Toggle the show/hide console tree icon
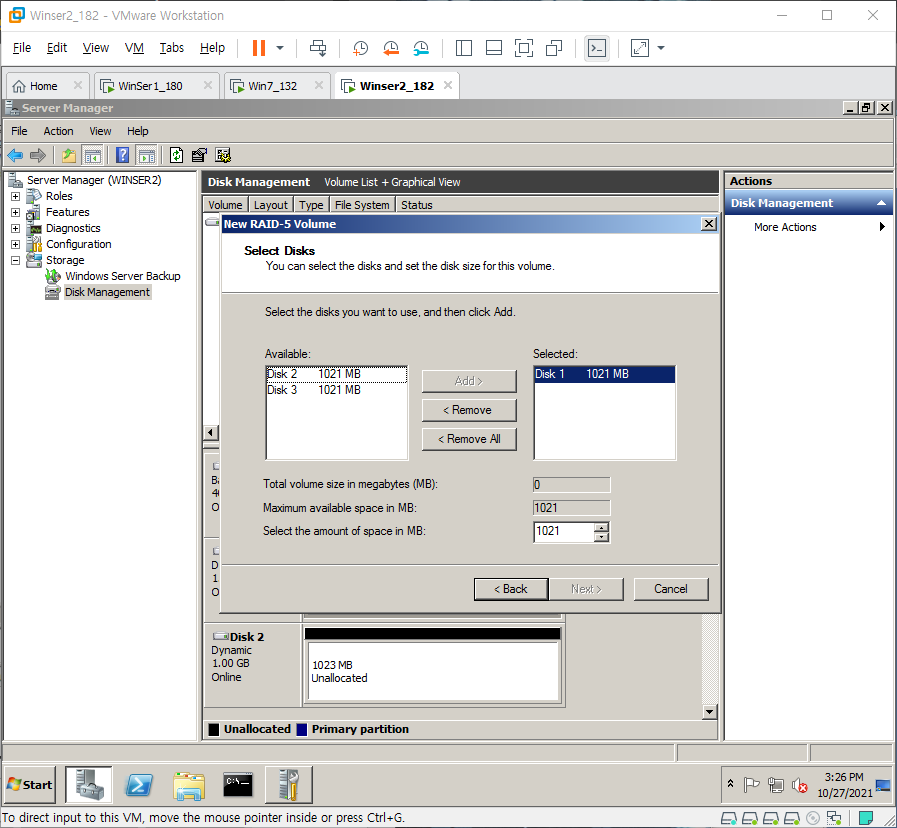This screenshot has width=897, height=828. click(x=92, y=155)
